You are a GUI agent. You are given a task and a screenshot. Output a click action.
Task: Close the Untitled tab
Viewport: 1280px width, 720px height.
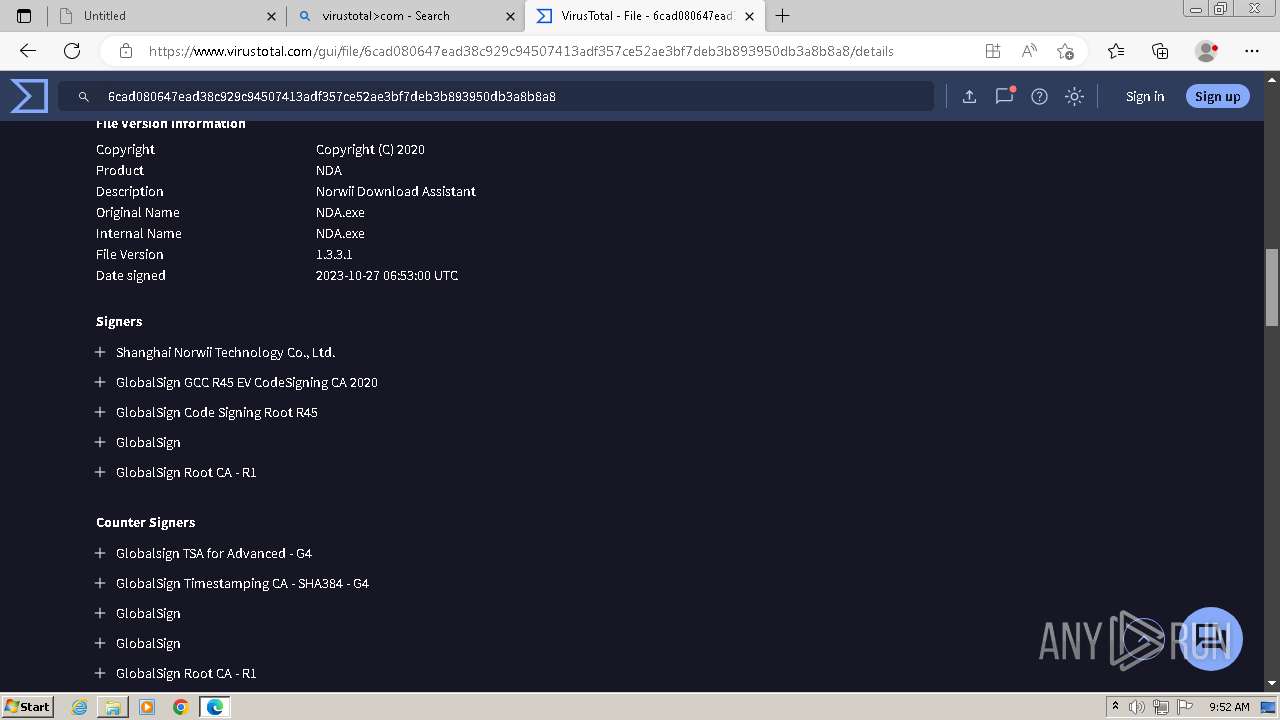272,16
